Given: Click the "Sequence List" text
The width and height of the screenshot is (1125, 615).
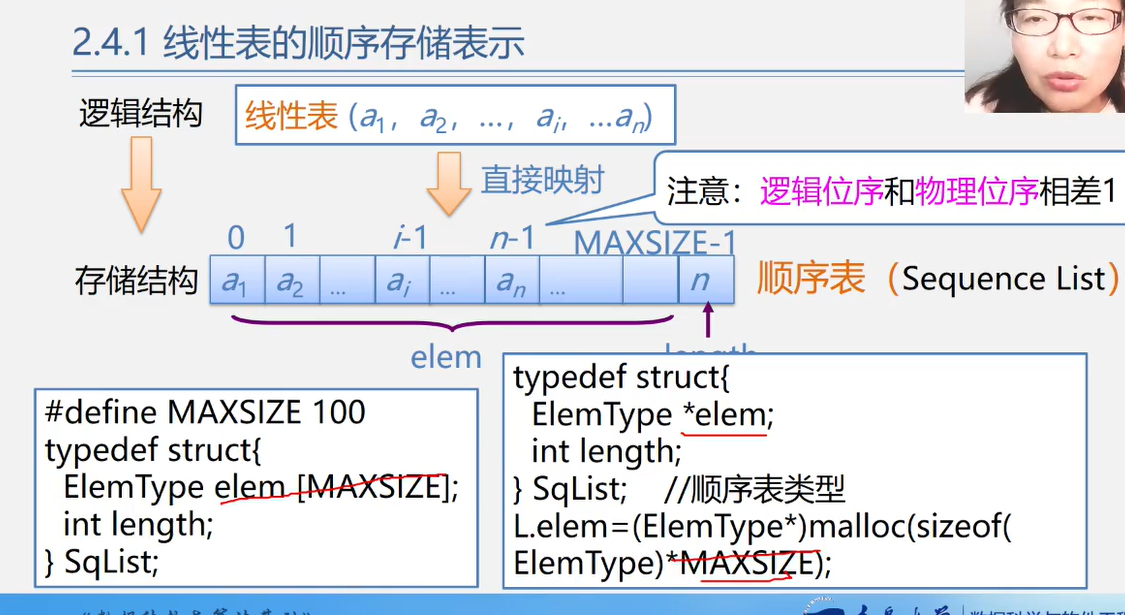Looking at the screenshot, I should tap(1003, 278).
